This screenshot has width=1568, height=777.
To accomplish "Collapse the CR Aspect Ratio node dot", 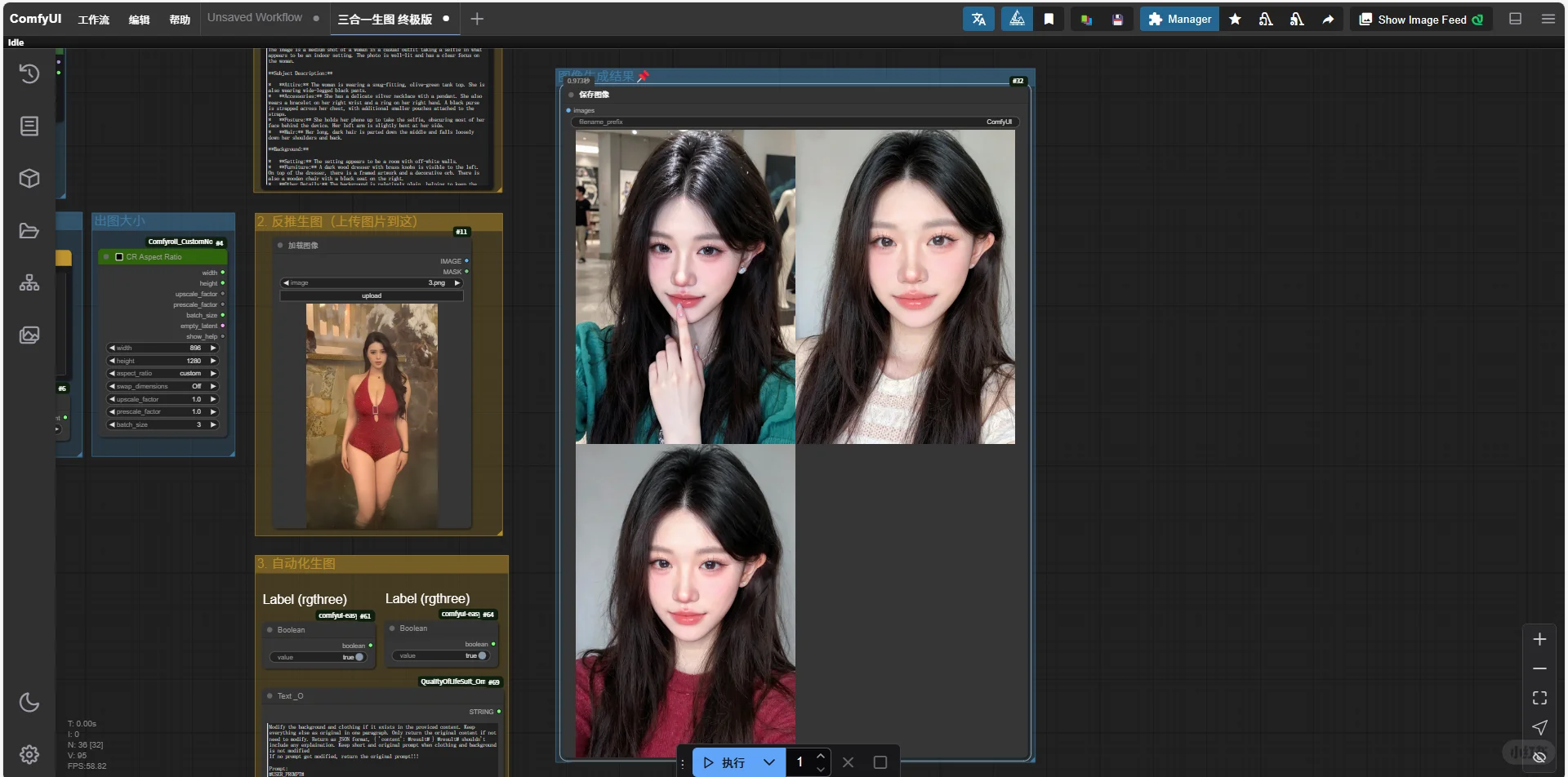I will (x=106, y=256).
